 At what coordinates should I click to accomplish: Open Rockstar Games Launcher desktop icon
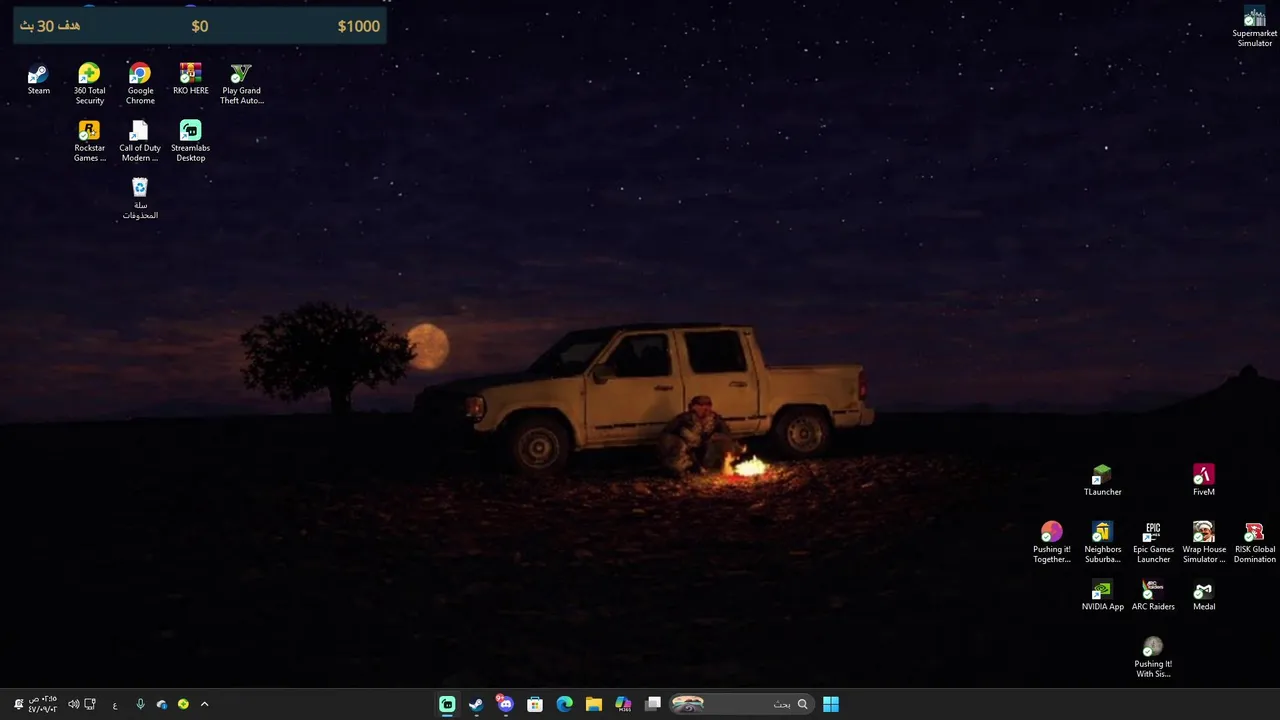click(89, 141)
